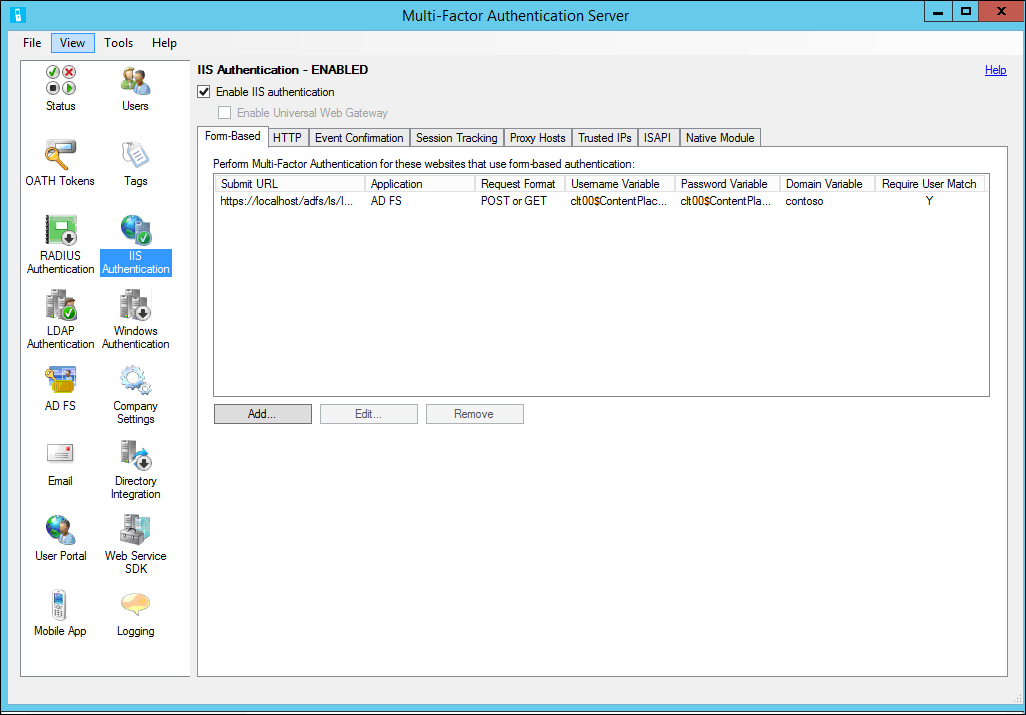Switch to the Trusted IPs tab
The width and height of the screenshot is (1026, 715).
point(605,137)
